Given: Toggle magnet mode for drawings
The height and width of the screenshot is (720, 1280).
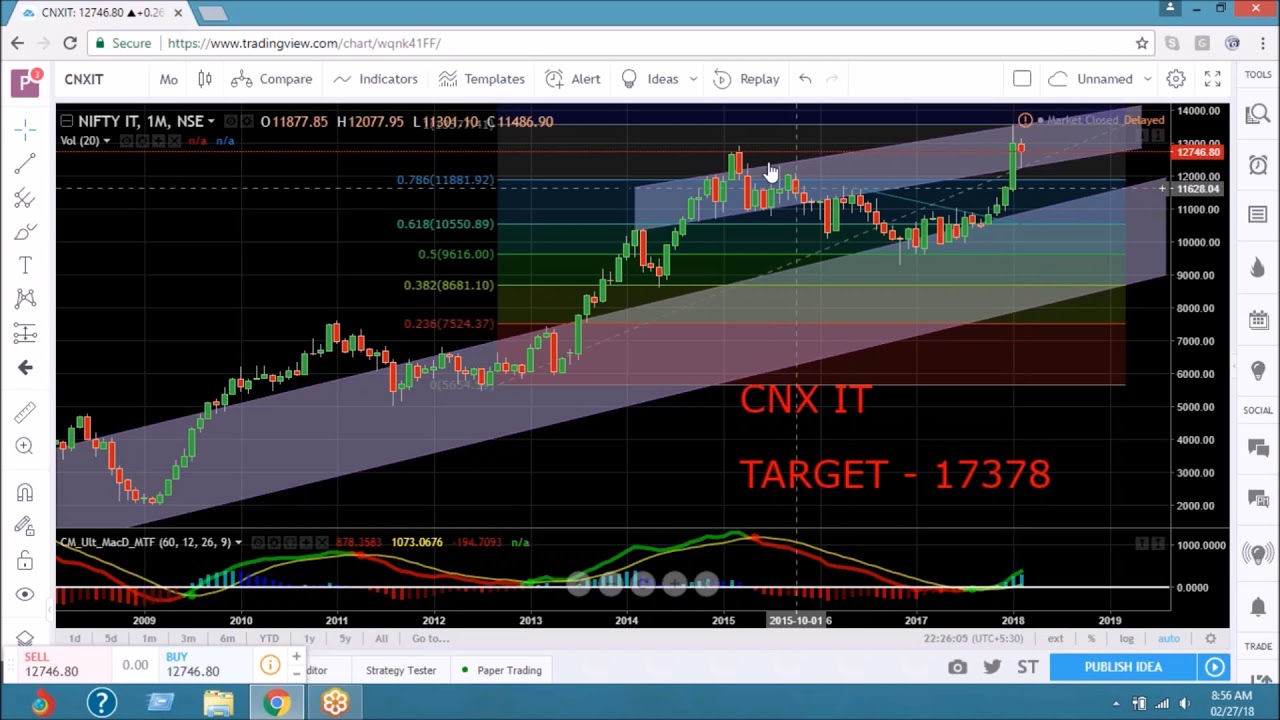Looking at the screenshot, I should (25, 492).
